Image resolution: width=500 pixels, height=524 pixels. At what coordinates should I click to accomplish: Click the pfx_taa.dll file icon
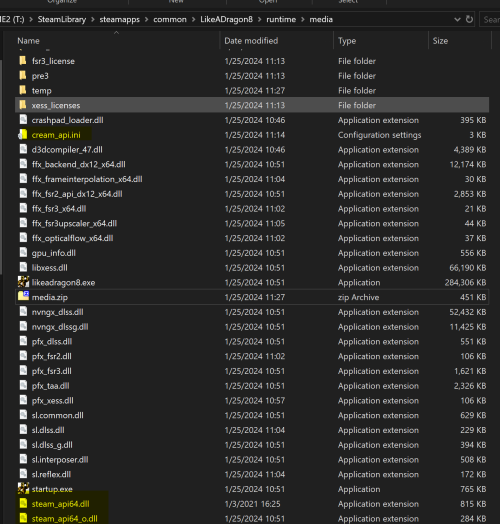23,385
